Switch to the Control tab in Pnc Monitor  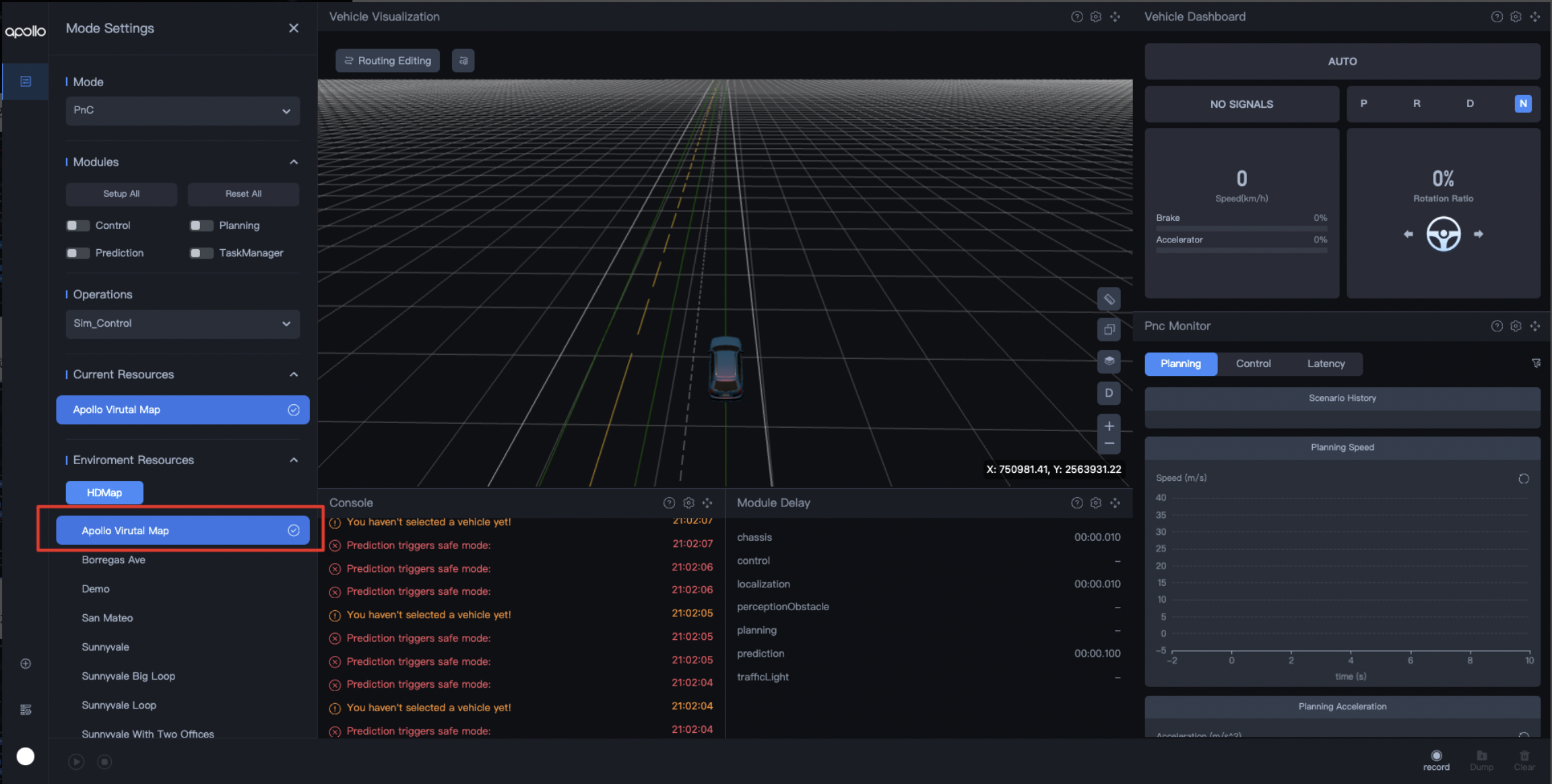click(1253, 364)
